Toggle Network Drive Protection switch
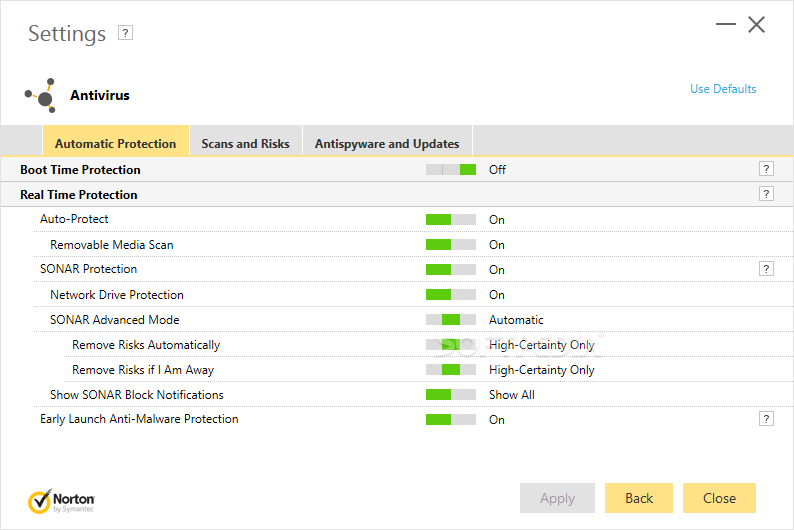 (x=450, y=295)
